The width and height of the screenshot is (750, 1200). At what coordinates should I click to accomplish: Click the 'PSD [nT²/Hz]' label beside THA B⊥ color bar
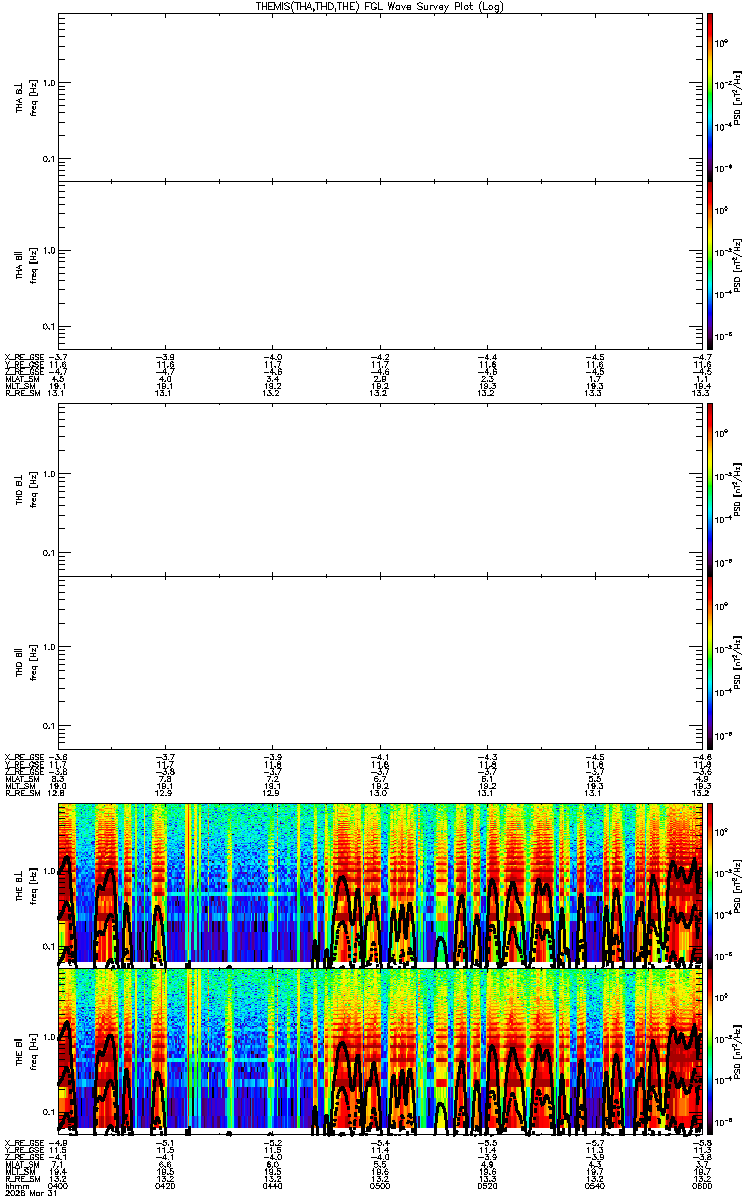coord(738,97)
